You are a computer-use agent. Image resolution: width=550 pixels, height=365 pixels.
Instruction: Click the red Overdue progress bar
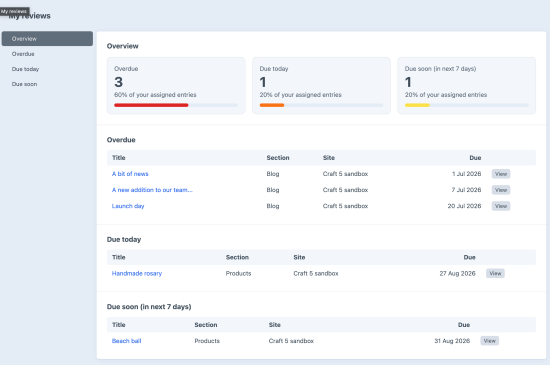pyautogui.click(x=151, y=105)
